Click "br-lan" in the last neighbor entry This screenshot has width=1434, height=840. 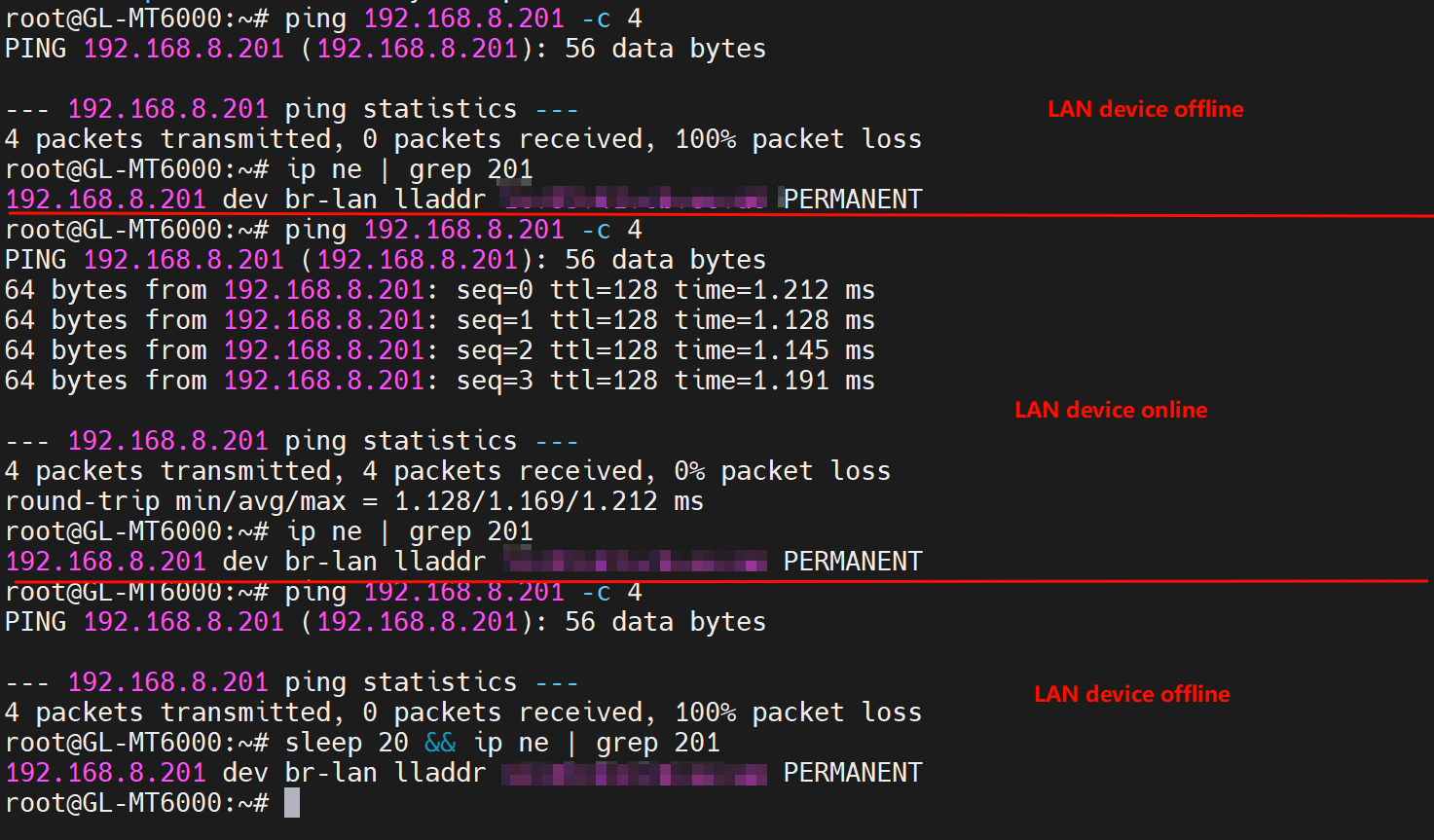pyautogui.click(x=330, y=773)
